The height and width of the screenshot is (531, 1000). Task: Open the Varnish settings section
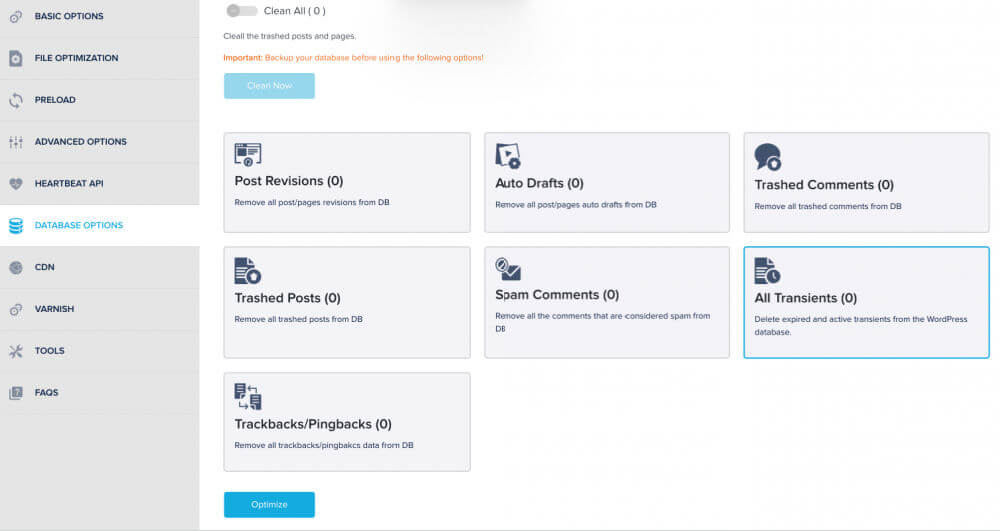[99, 309]
